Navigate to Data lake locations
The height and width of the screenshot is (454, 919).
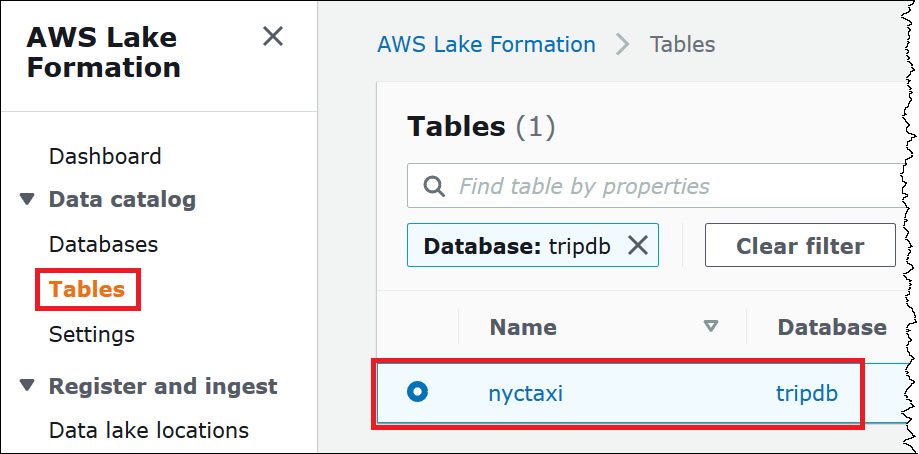149,430
